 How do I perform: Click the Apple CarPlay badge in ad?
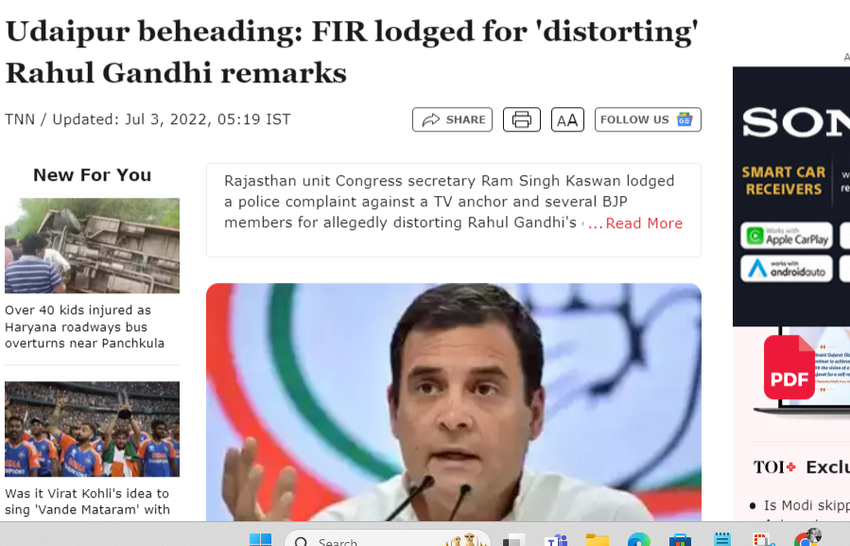click(x=787, y=236)
